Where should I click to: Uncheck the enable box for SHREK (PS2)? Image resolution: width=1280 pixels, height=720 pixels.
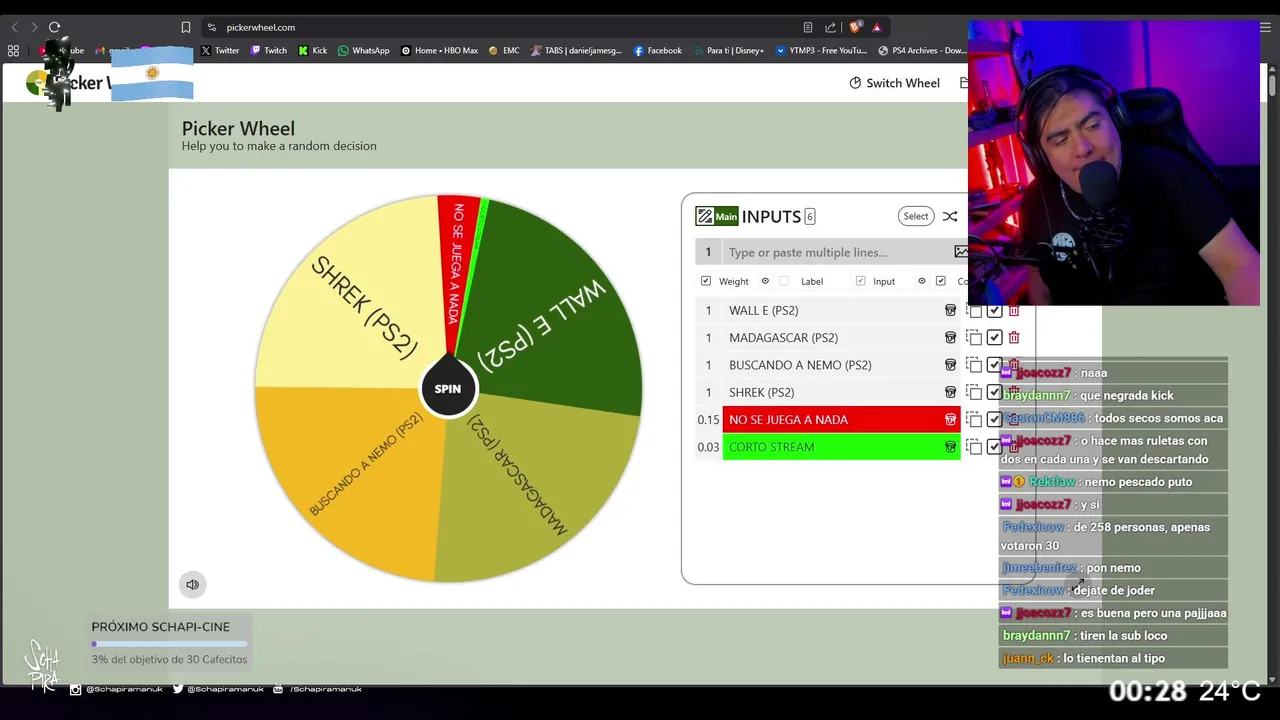tap(994, 392)
